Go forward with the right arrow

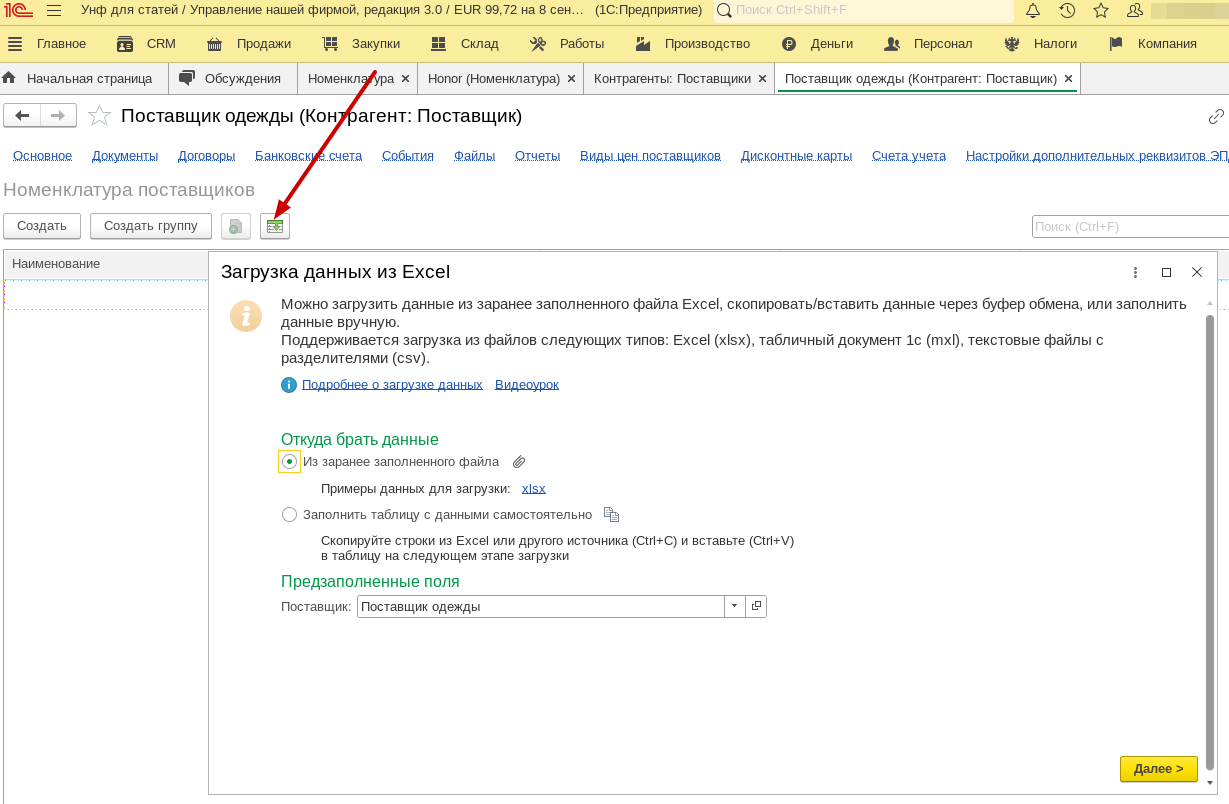tap(58, 115)
